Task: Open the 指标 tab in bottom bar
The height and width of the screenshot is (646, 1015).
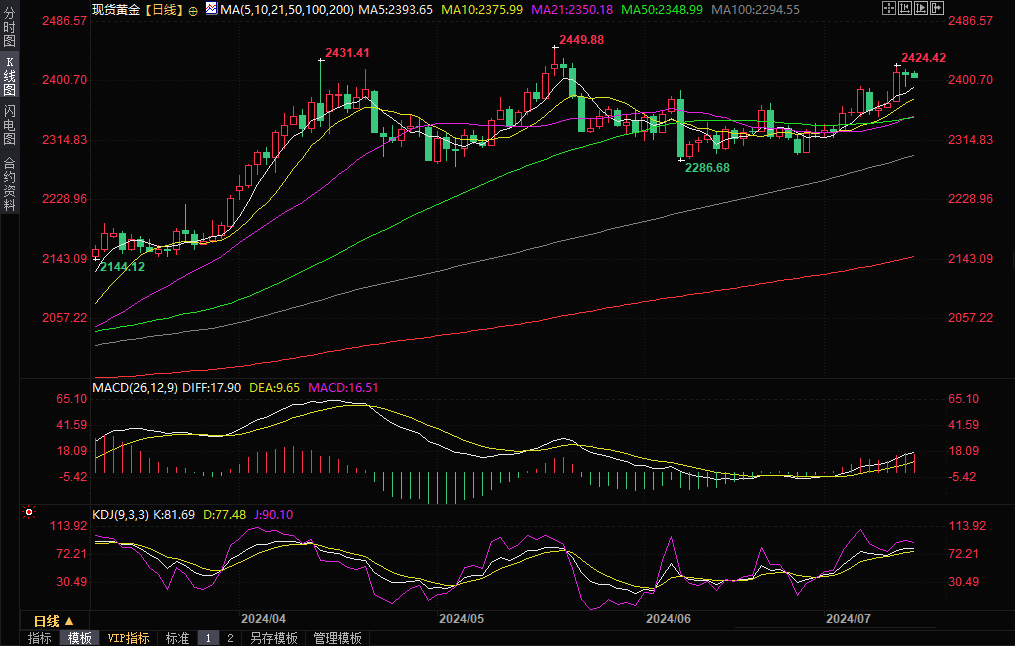Action: pos(39,638)
